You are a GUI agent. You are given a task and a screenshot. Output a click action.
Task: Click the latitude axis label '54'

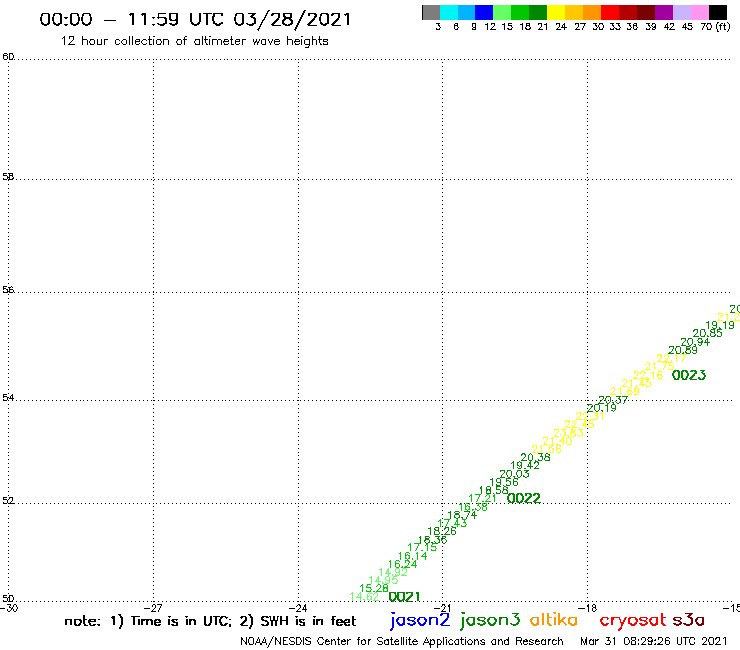pos(8,397)
